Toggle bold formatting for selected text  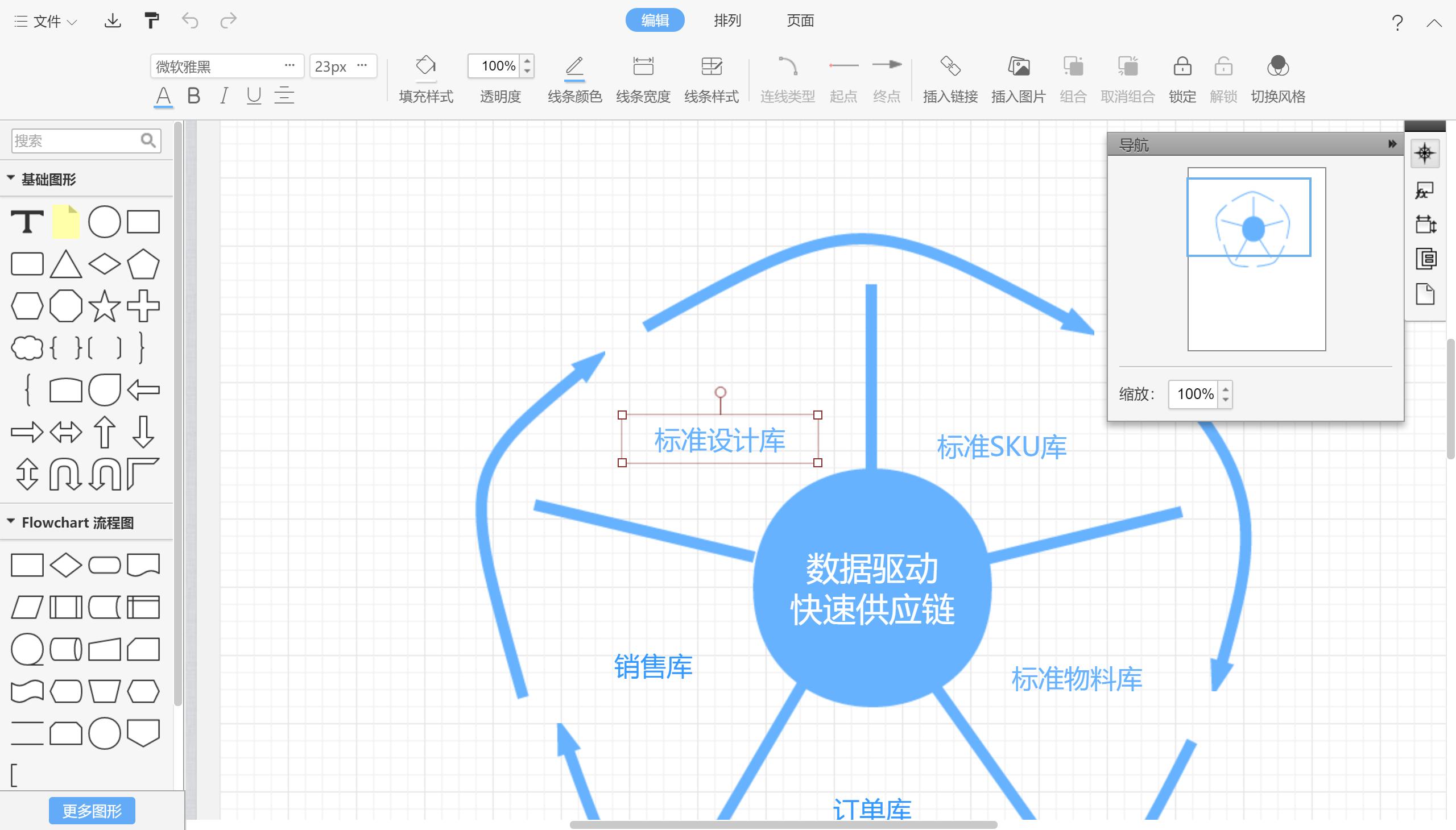[193, 95]
